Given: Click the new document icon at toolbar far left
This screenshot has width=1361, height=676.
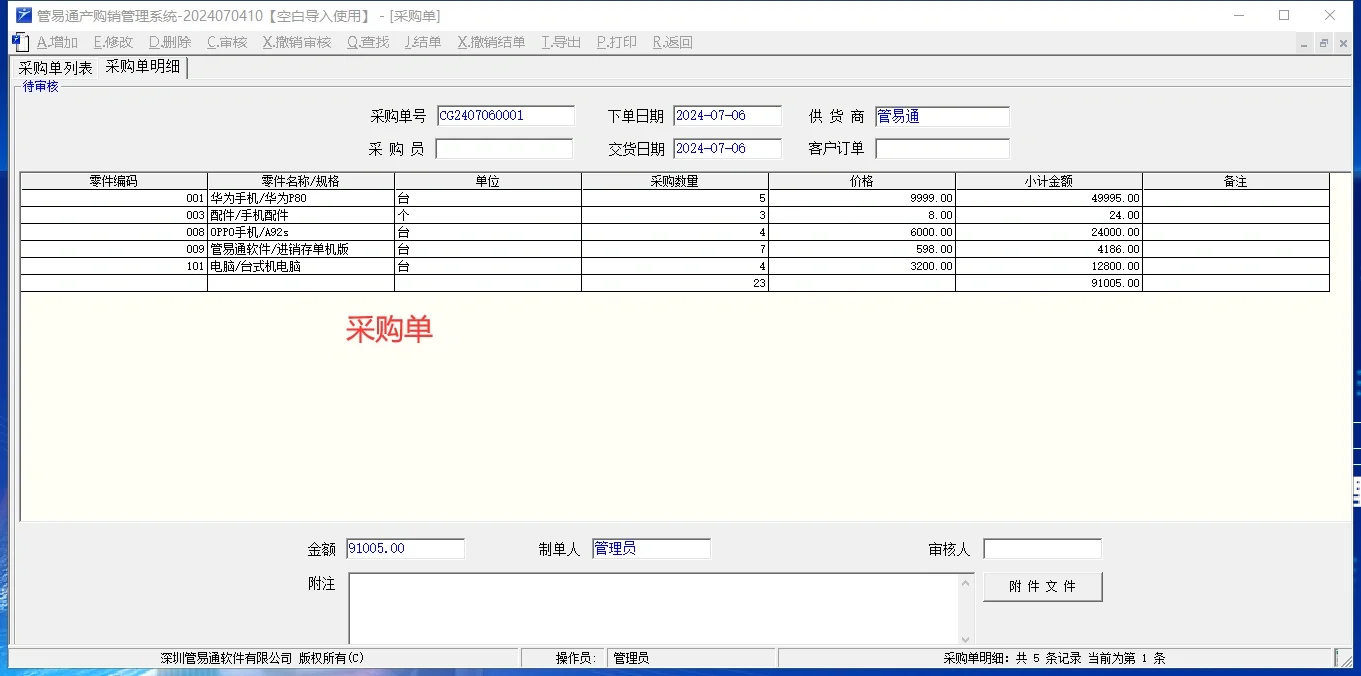Looking at the screenshot, I should pos(20,42).
